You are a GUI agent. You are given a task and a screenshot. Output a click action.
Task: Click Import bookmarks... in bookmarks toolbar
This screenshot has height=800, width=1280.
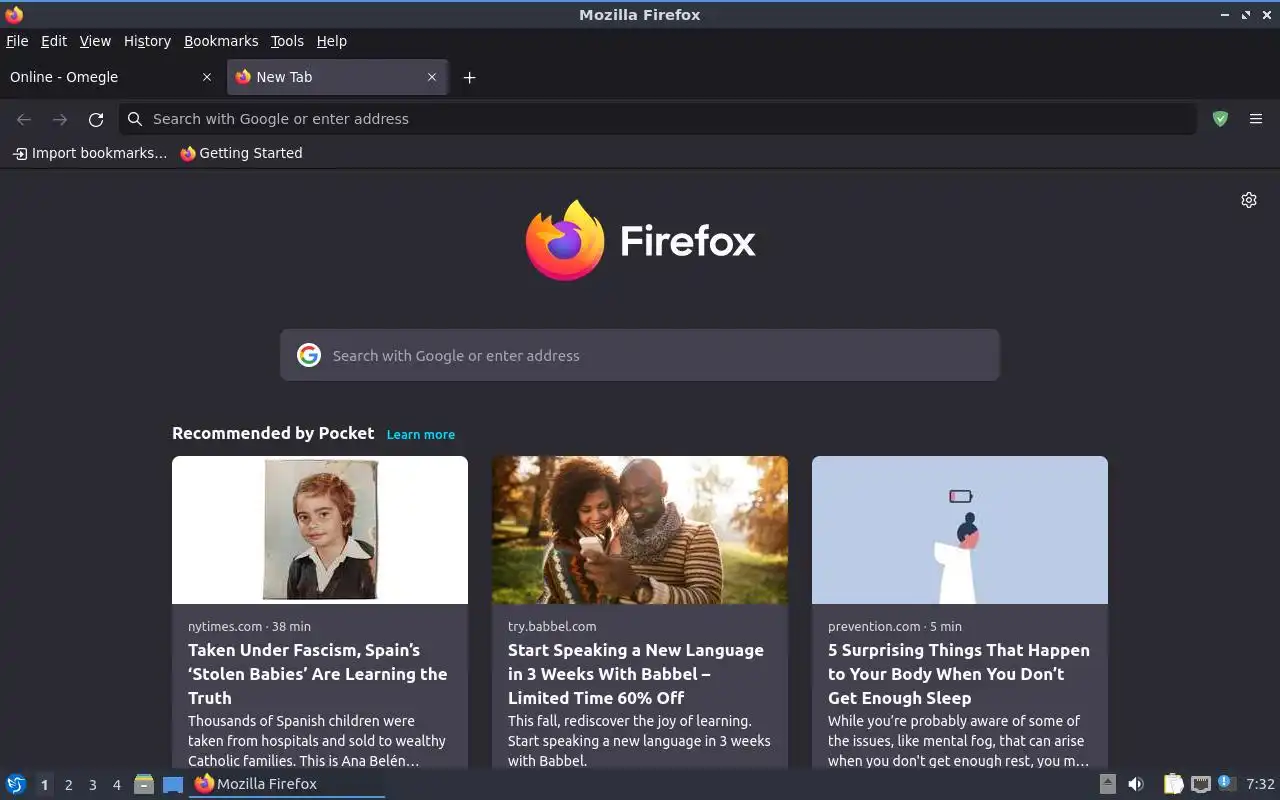click(x=90, y=153)
